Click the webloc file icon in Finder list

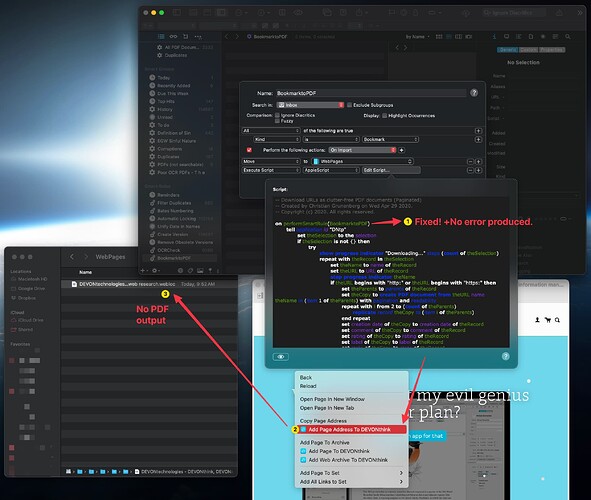pos(74,284)
